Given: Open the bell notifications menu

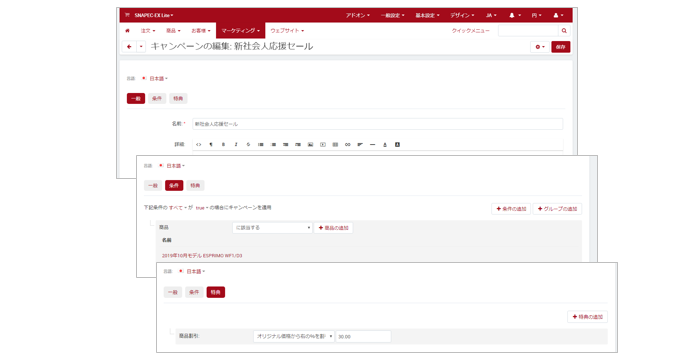Looking at the screenshot, I should point(514,15).
